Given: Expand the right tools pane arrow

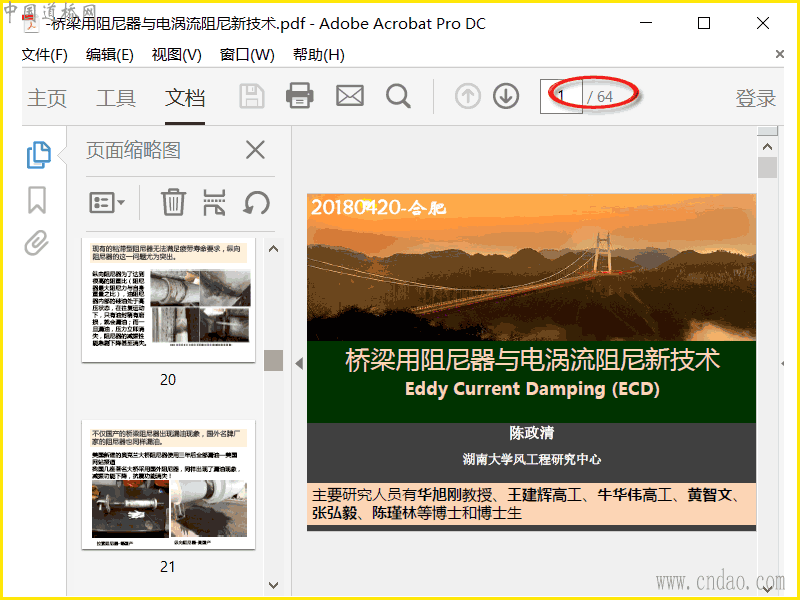Looking at the screenshot, I should 782,363.
